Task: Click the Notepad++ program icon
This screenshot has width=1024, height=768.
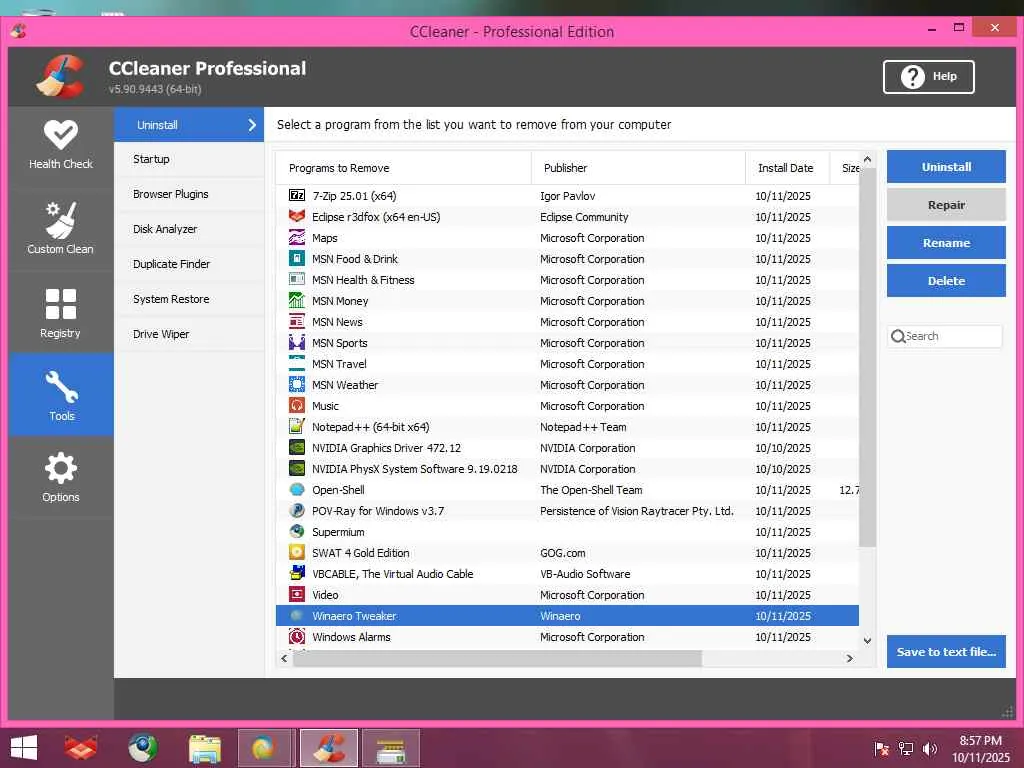Action: click(x=296, y=426)
